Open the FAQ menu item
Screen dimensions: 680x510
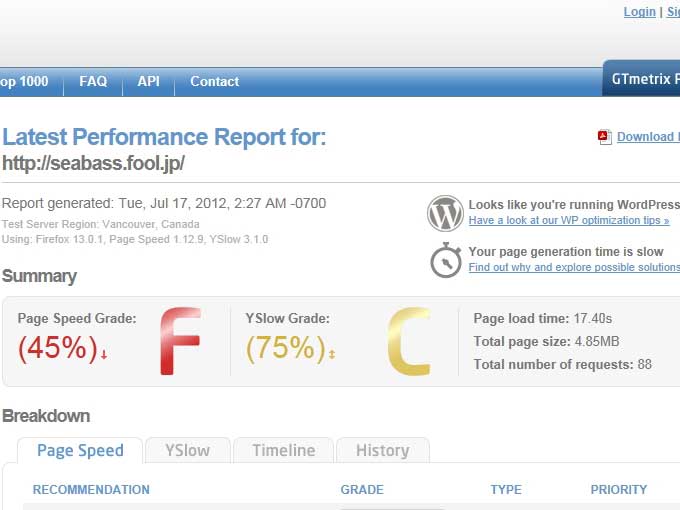[93, 82]
